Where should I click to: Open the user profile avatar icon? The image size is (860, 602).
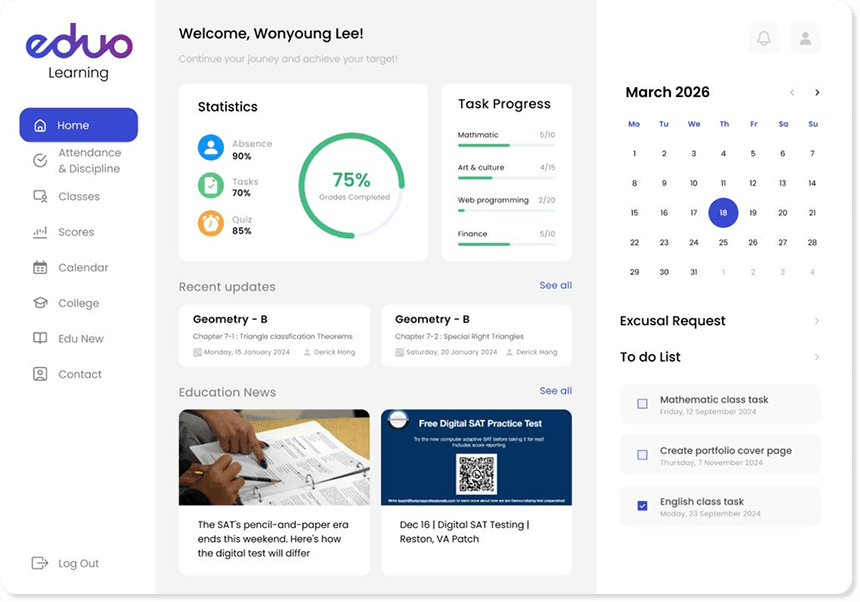pos(805,38)
